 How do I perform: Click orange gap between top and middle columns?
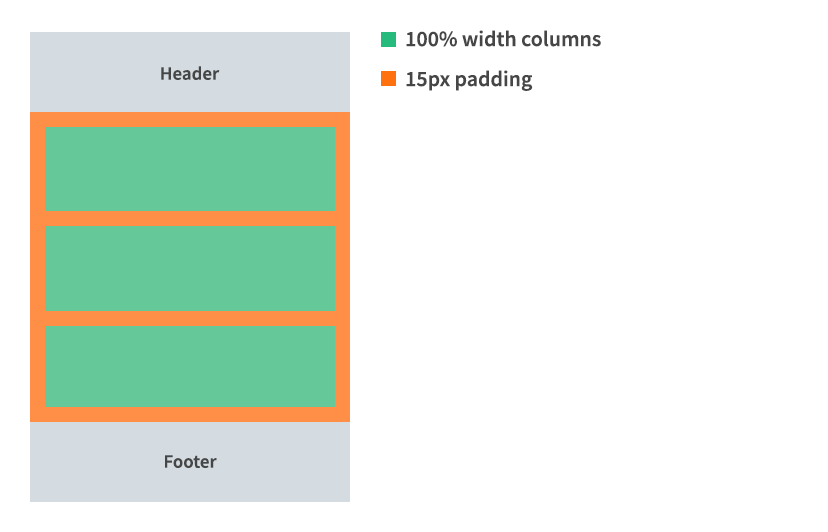[190, 219]
